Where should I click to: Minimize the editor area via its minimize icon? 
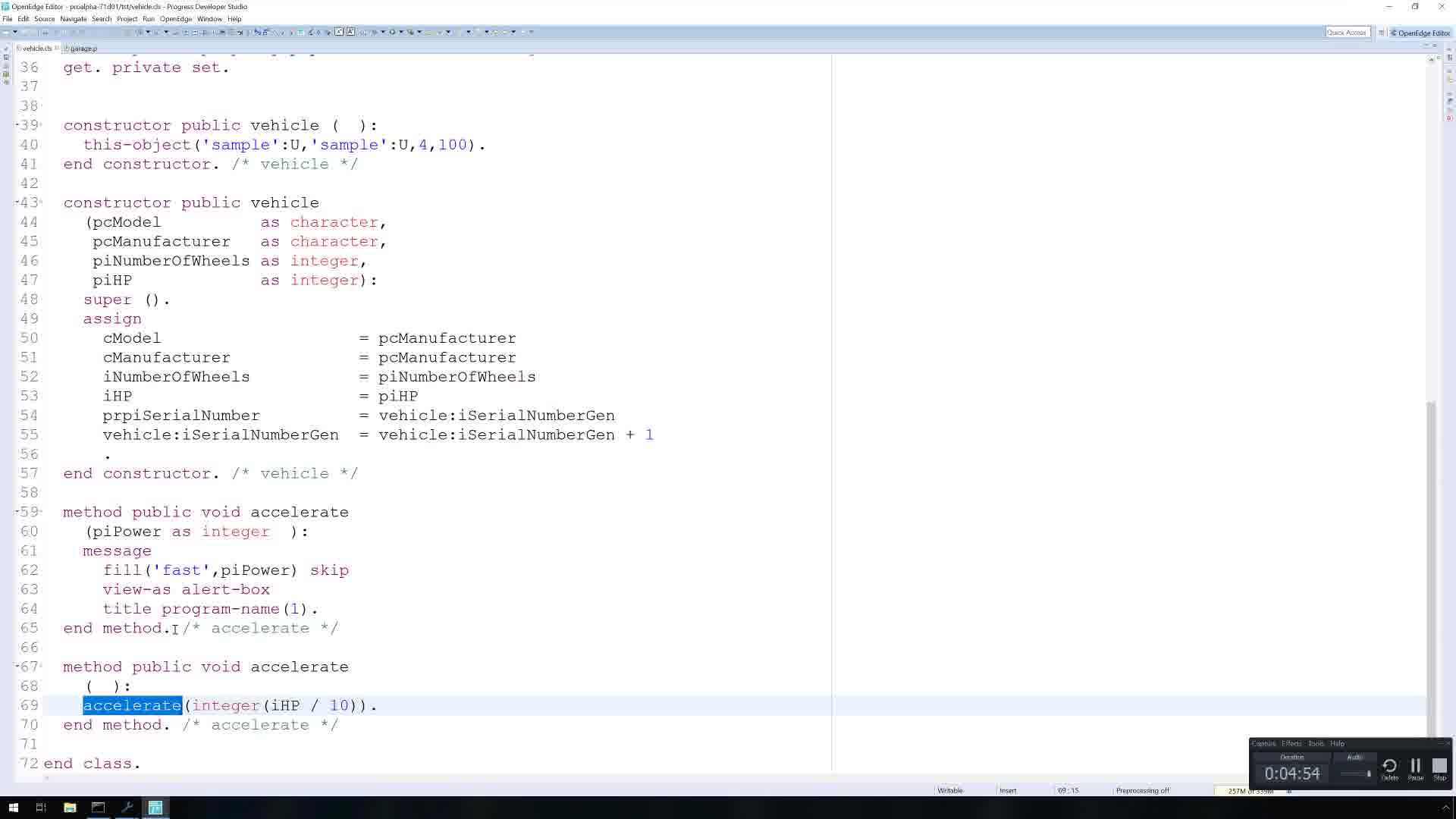tap(1426, 46)
